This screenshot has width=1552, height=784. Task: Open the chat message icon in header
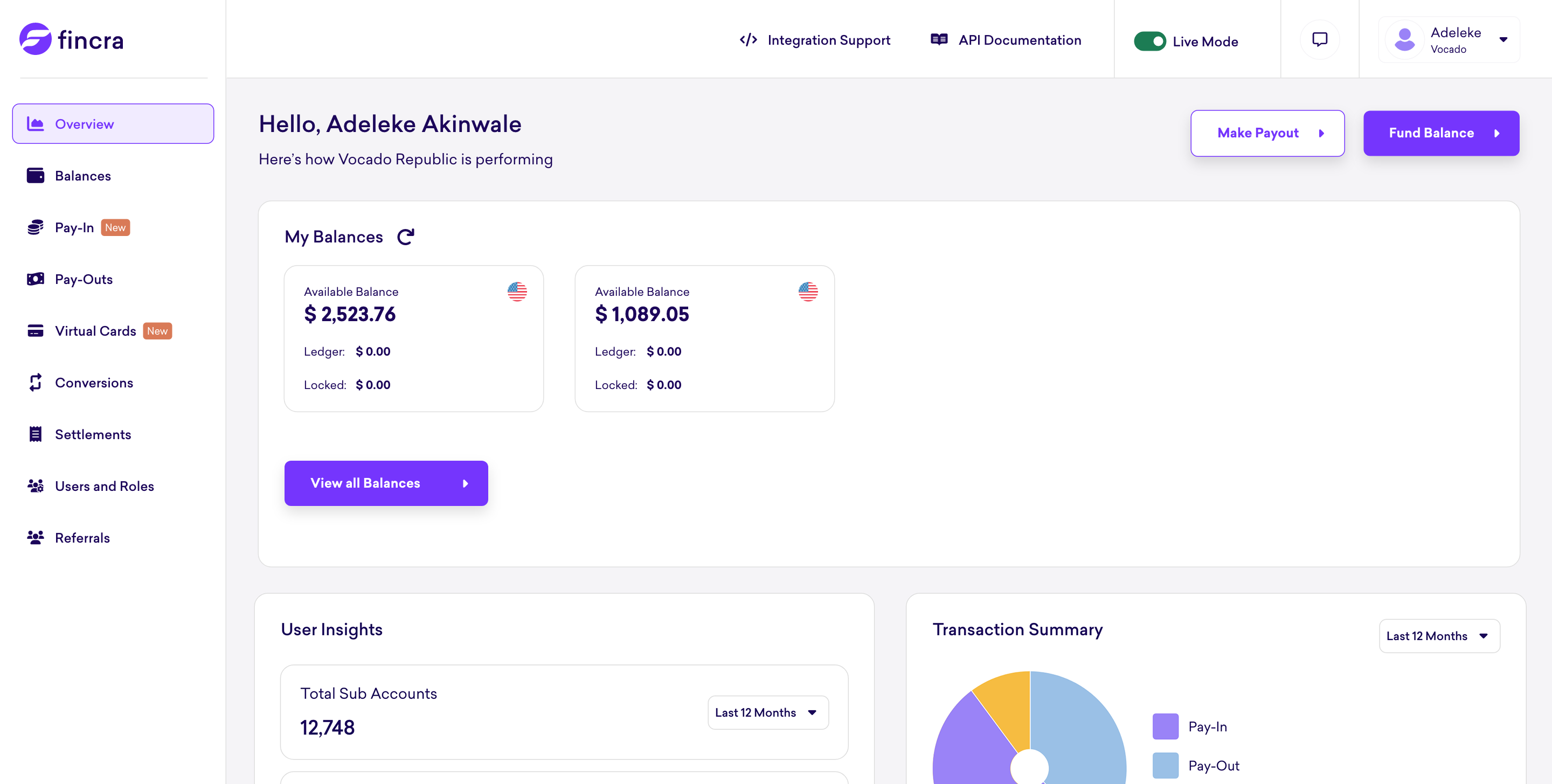[1319, 40]
